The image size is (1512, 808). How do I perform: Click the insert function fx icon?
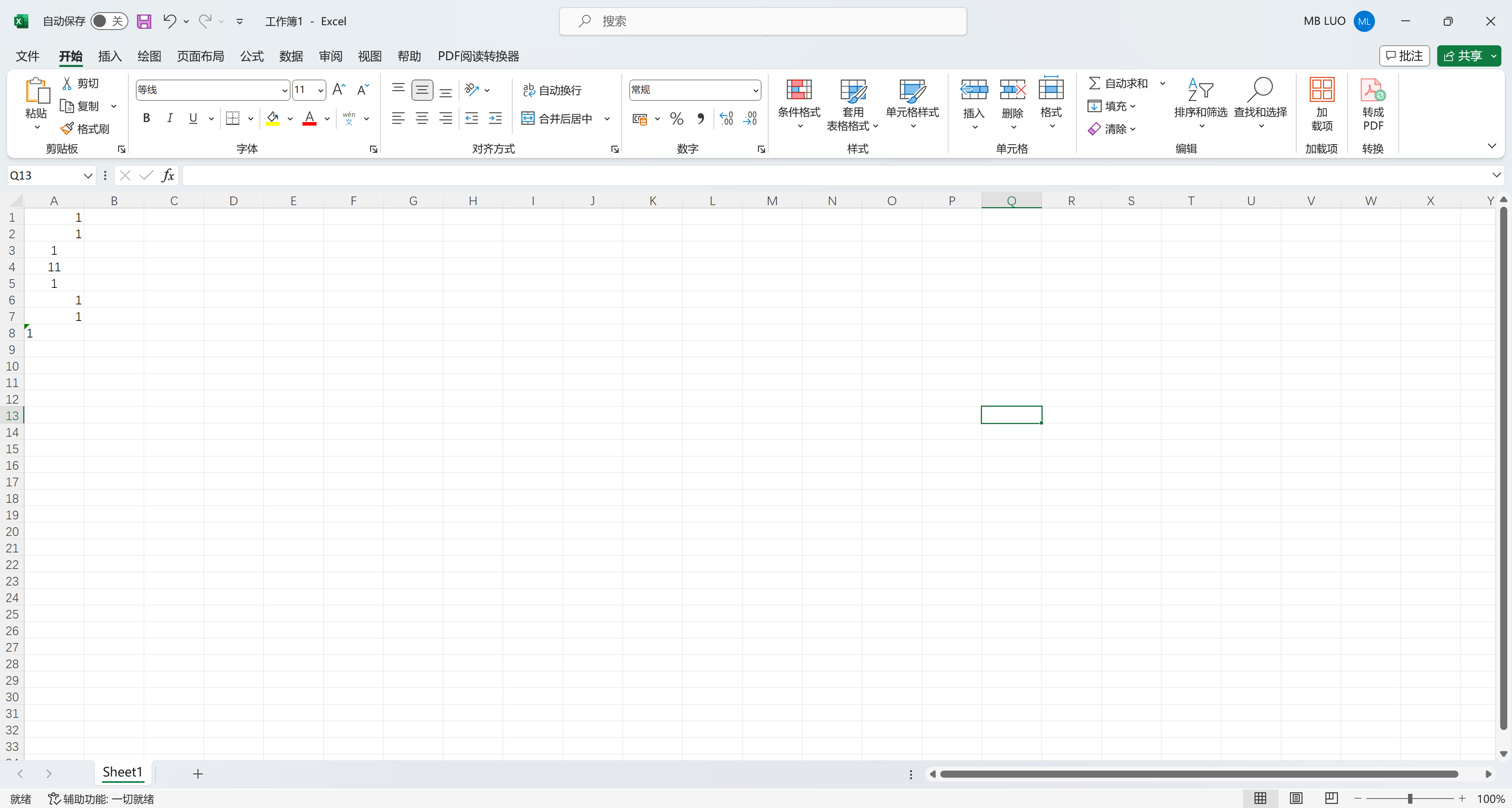[168, 176]
